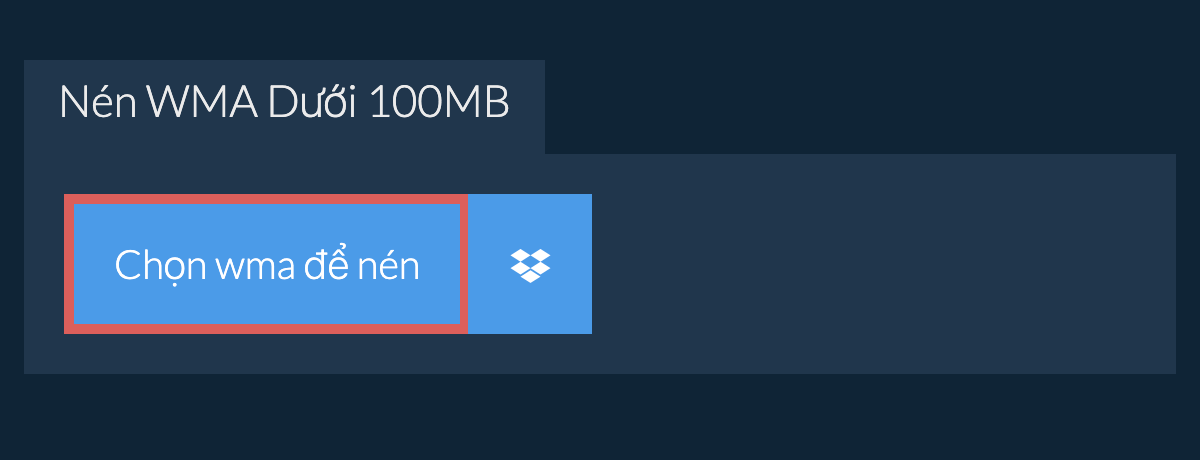The height and width of the screenshot is (460, 1200).
Task: Click empty panel area right of Dropbox
Action: click(884, 264)
